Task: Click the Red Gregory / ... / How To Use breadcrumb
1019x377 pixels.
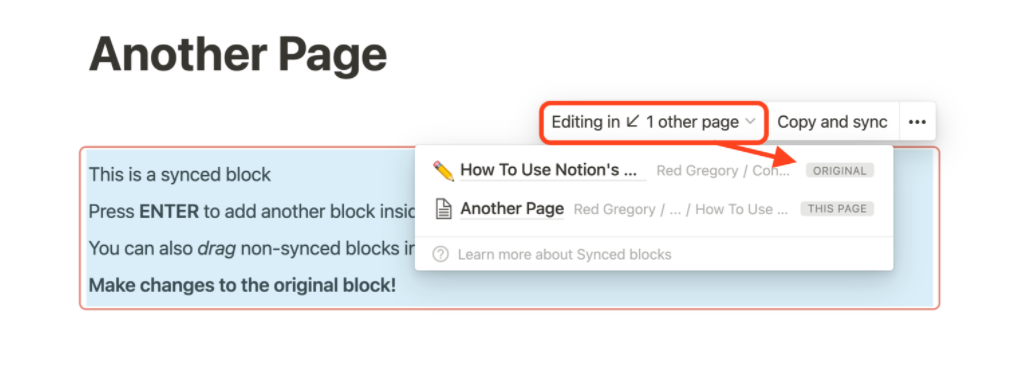Action: coord(681,209)
